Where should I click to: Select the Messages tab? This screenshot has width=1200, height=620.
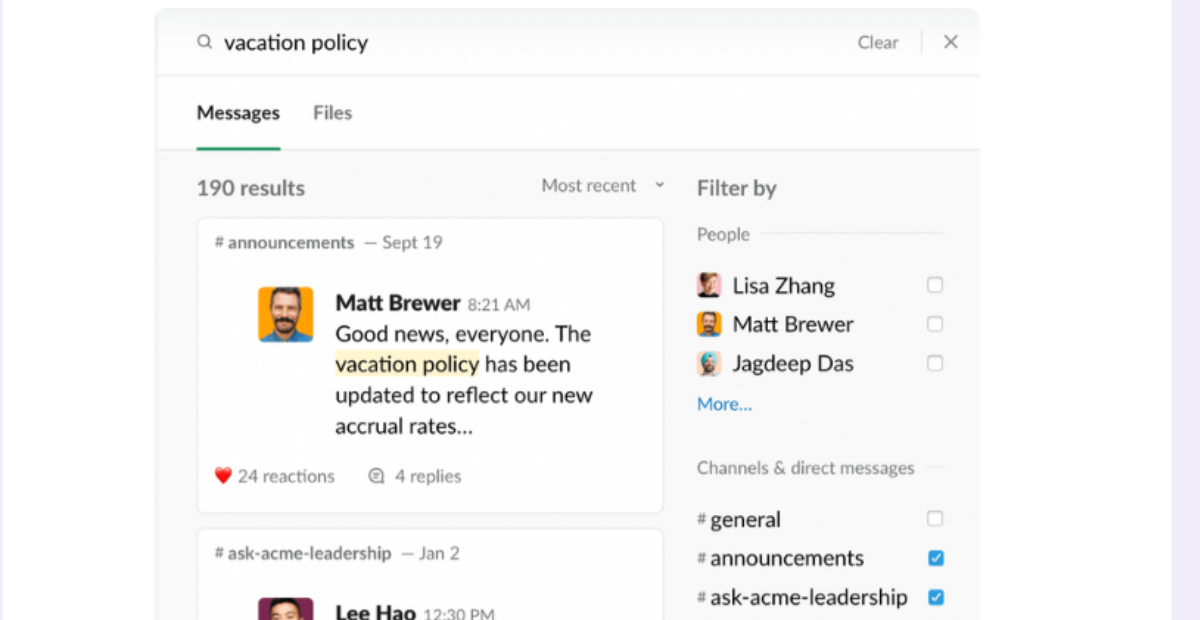[x=238, y=113]
